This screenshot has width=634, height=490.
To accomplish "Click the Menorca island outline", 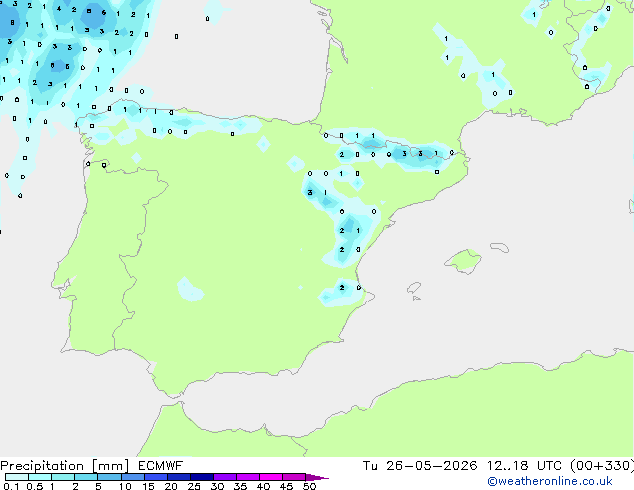I will coord(500,247).
